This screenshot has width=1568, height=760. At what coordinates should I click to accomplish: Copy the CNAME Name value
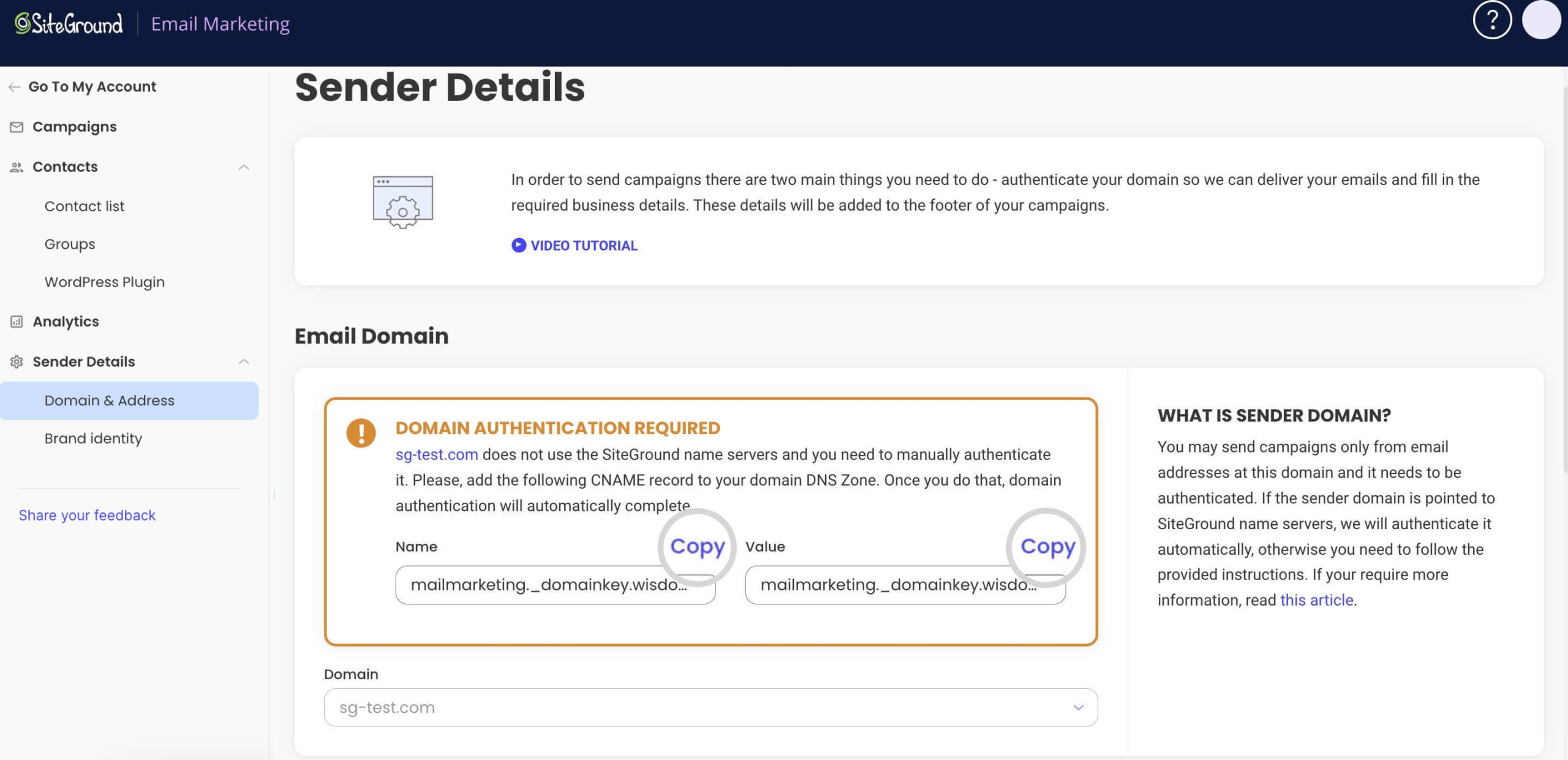coord(697,546)
